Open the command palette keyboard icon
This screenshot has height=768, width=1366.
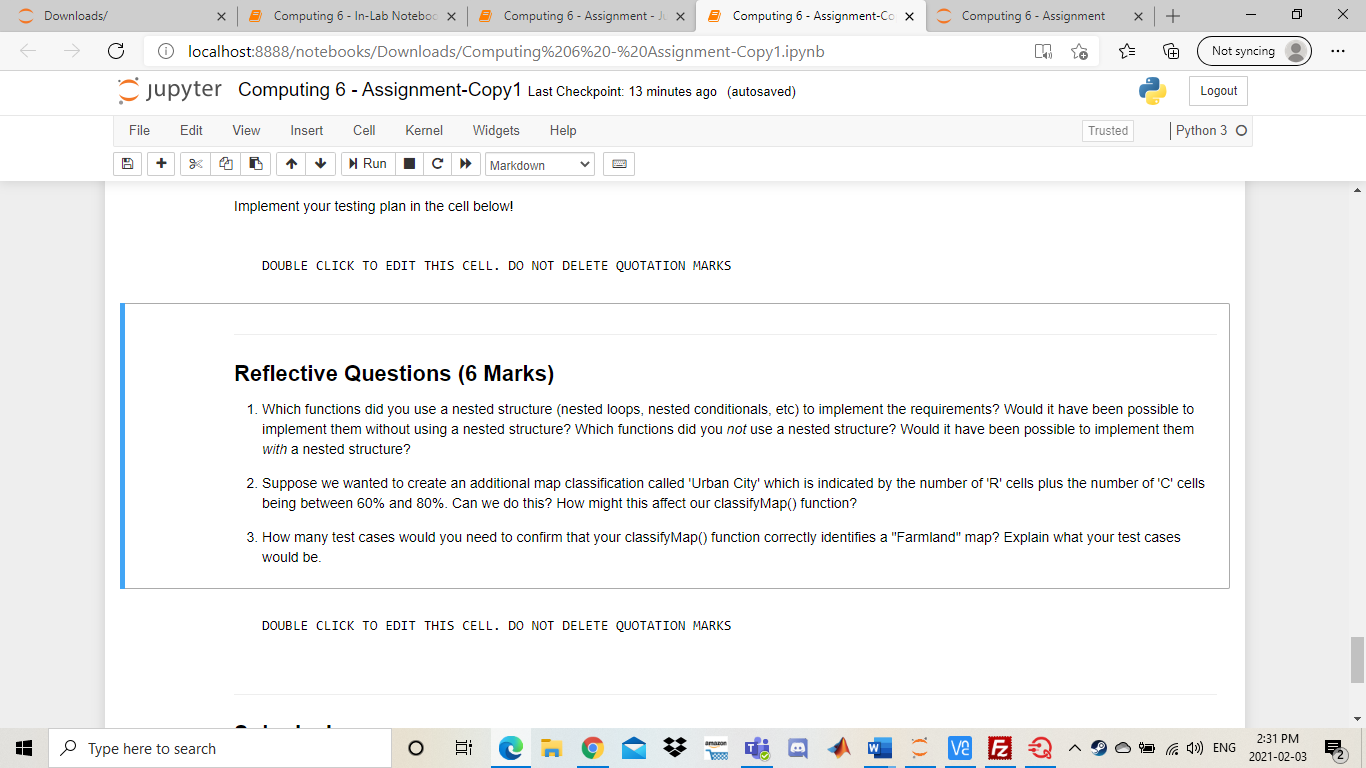[619, 164]
